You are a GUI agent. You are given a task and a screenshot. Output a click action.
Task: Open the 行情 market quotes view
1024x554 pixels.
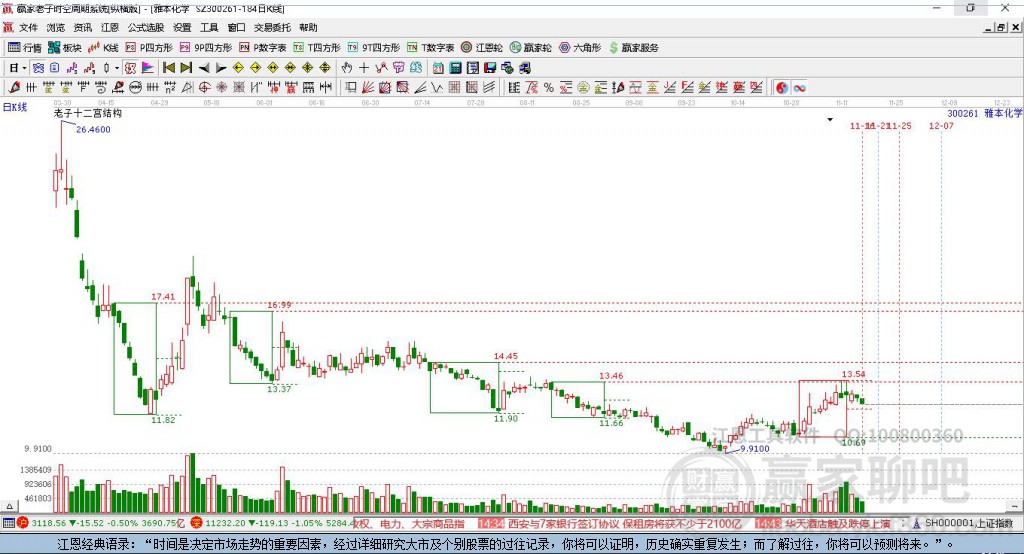pyautogui.click(x=25, y=47)
